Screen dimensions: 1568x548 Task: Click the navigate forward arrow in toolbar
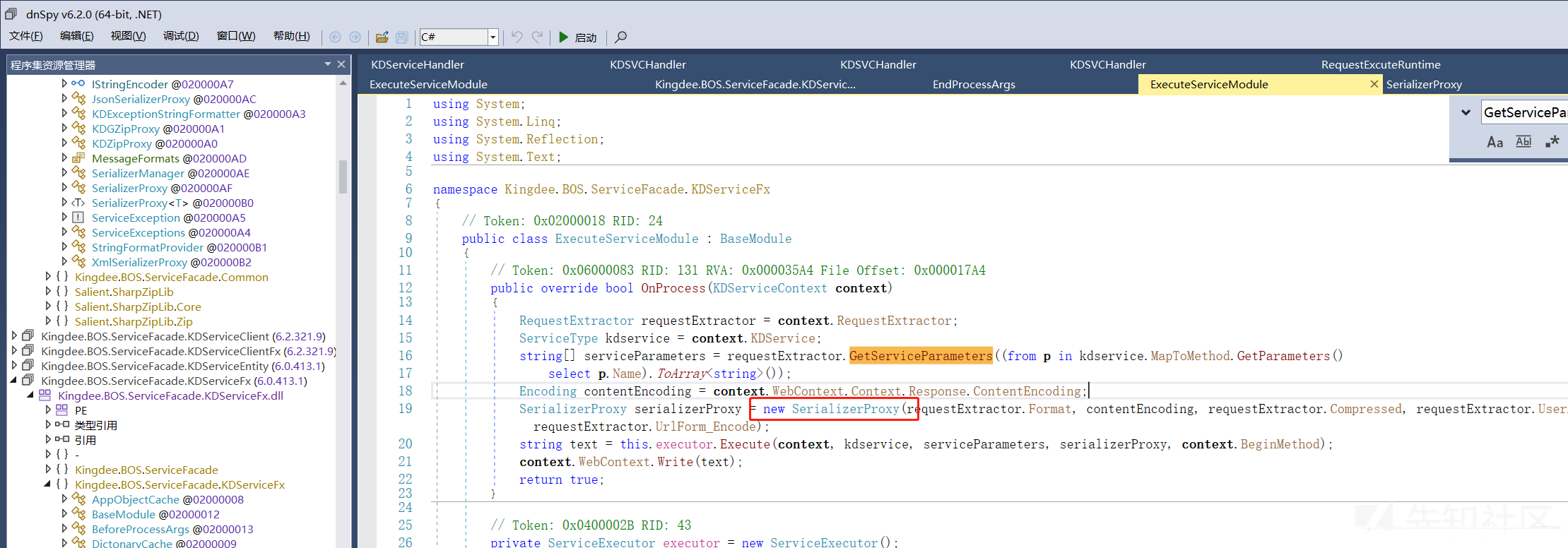tap(355, 37)
